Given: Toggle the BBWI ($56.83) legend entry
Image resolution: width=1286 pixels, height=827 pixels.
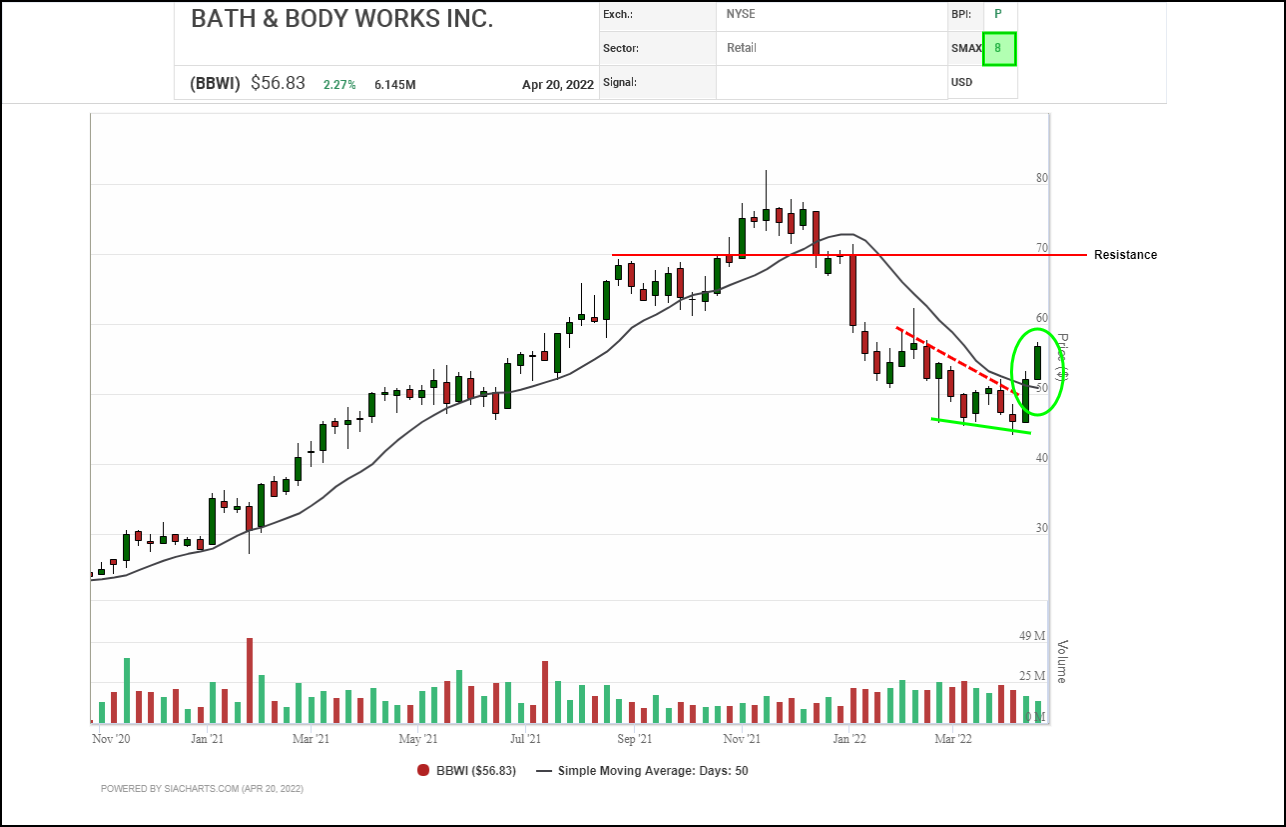Looking at the screenshot, I should (475, 771).
